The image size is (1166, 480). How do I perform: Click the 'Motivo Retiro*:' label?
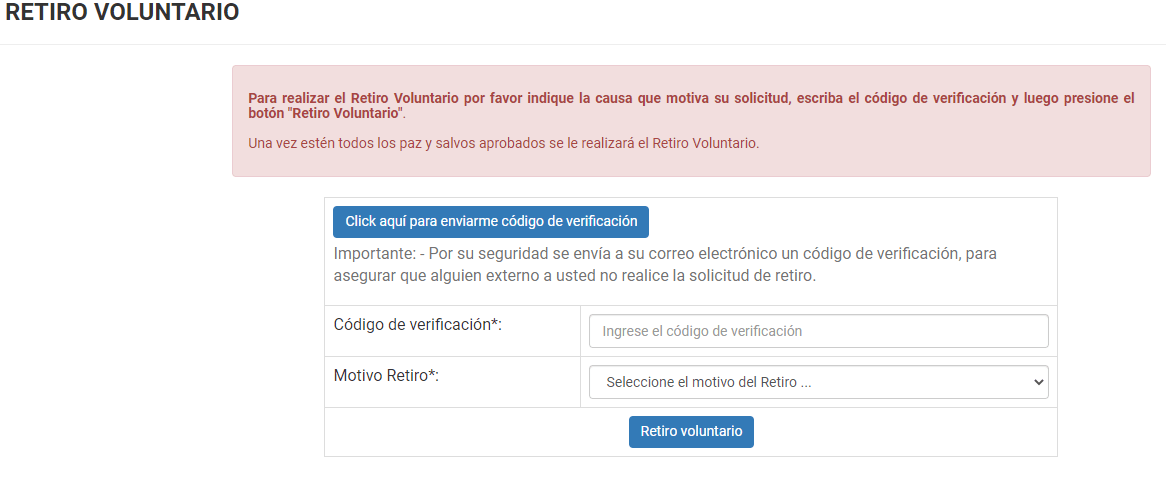[387, 375]
